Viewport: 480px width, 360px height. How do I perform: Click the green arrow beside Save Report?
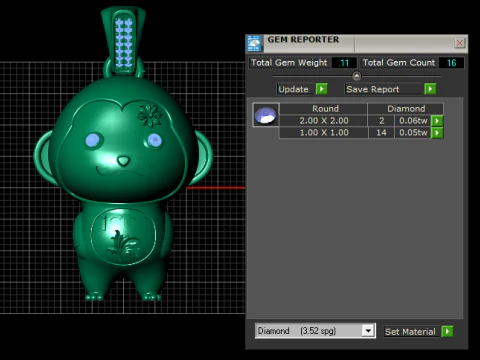pos(430,89)
